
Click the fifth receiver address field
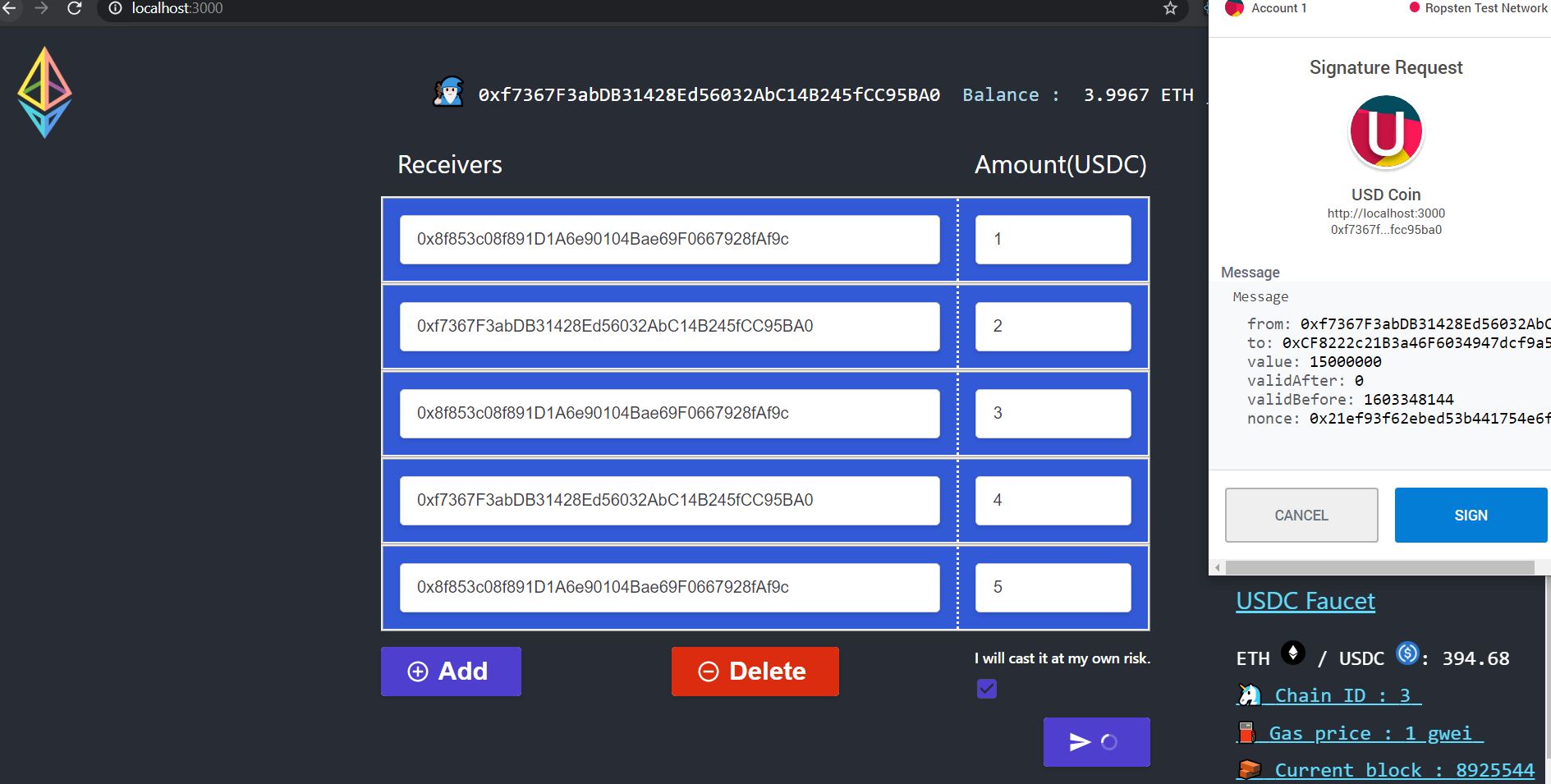coord(670,588)
